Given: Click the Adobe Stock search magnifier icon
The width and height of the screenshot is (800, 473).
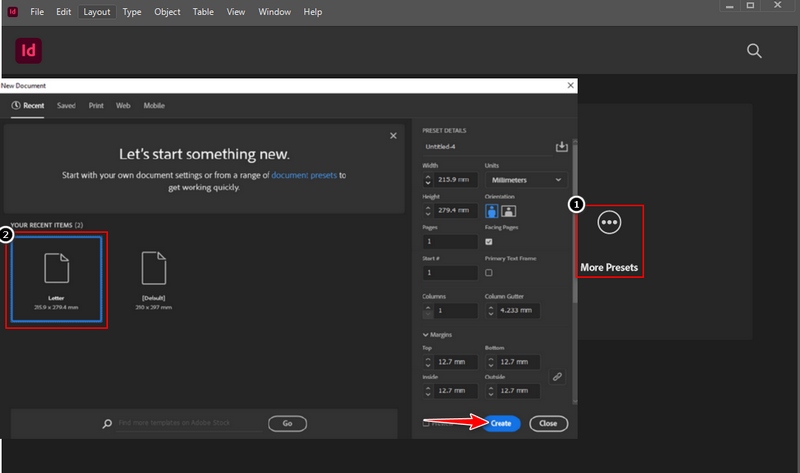Looking at the screenshot, I should (107, 424).
